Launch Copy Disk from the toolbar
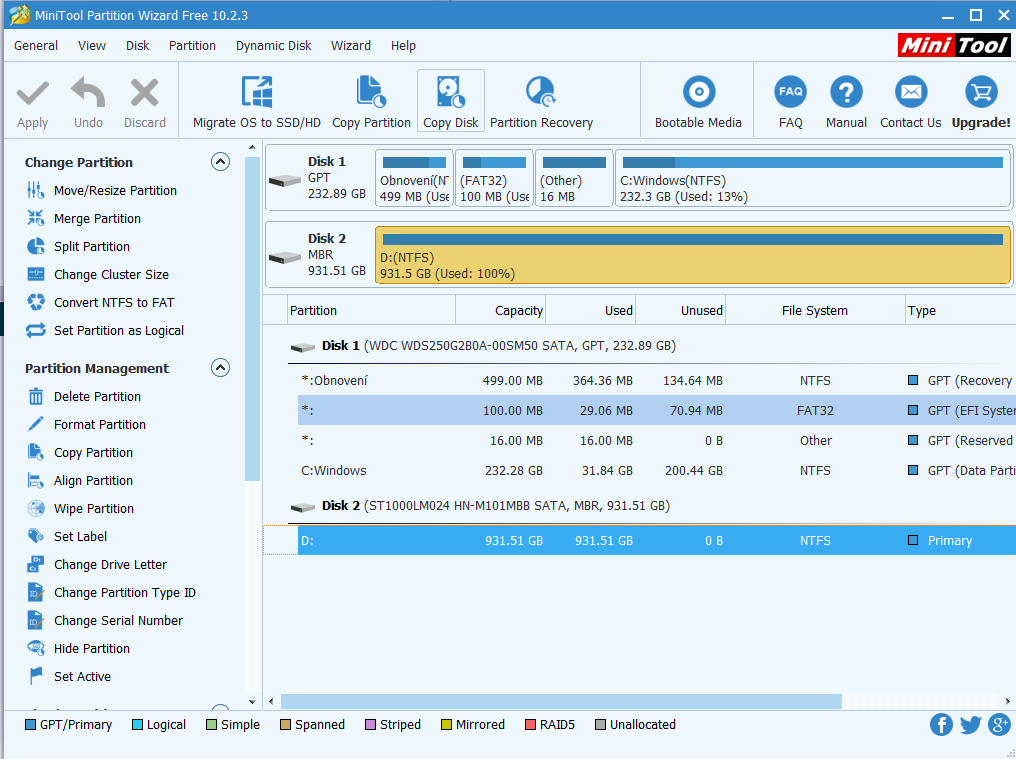 [x=450, y=93]
